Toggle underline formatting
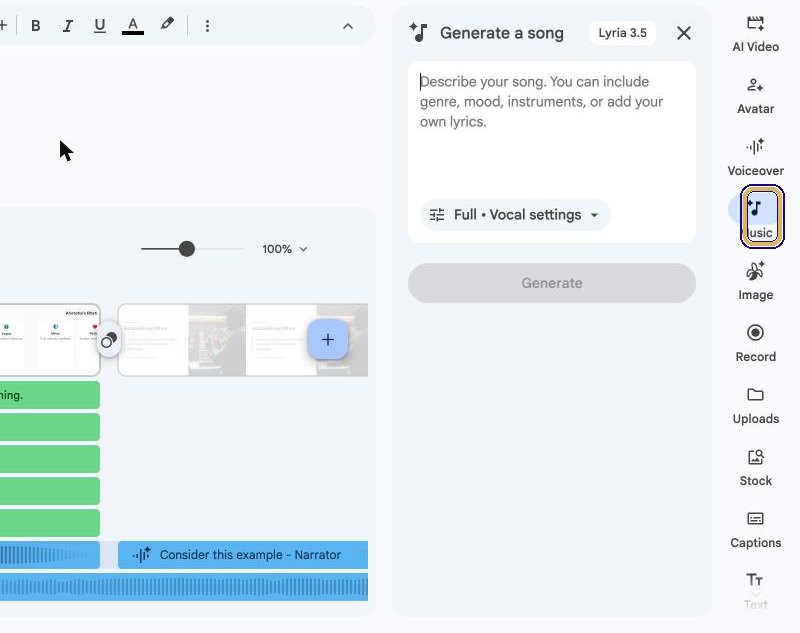This screenshot has width=800, height=633. pos(100,26)
